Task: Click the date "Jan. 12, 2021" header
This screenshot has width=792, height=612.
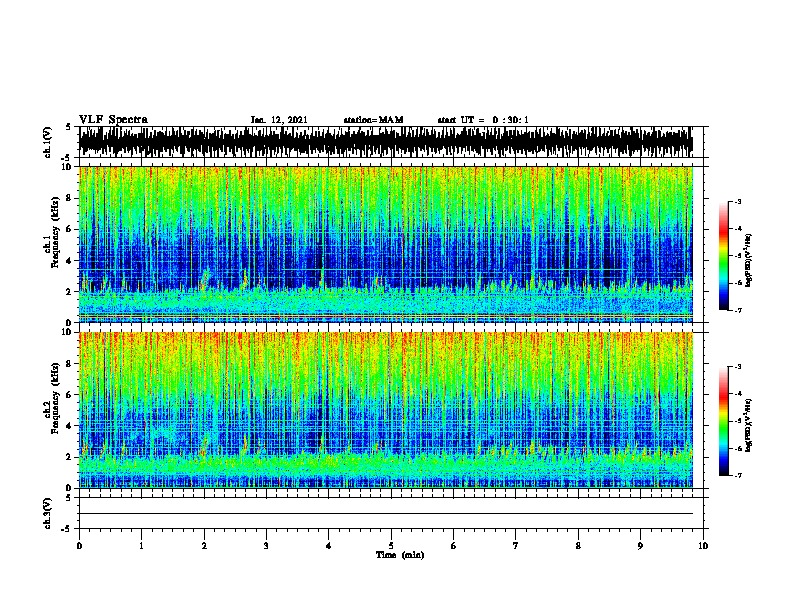Action: point(279,120)
